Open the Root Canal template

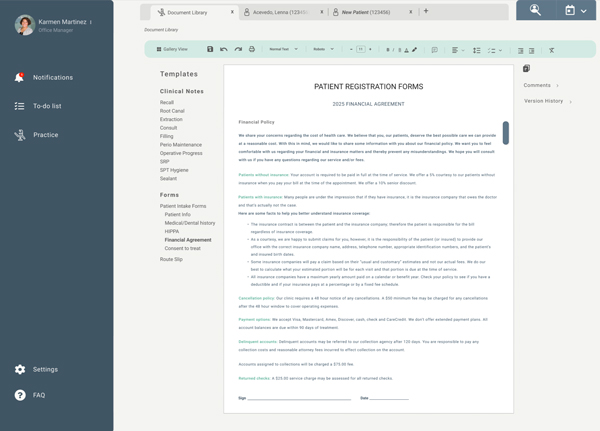(172, 111)
